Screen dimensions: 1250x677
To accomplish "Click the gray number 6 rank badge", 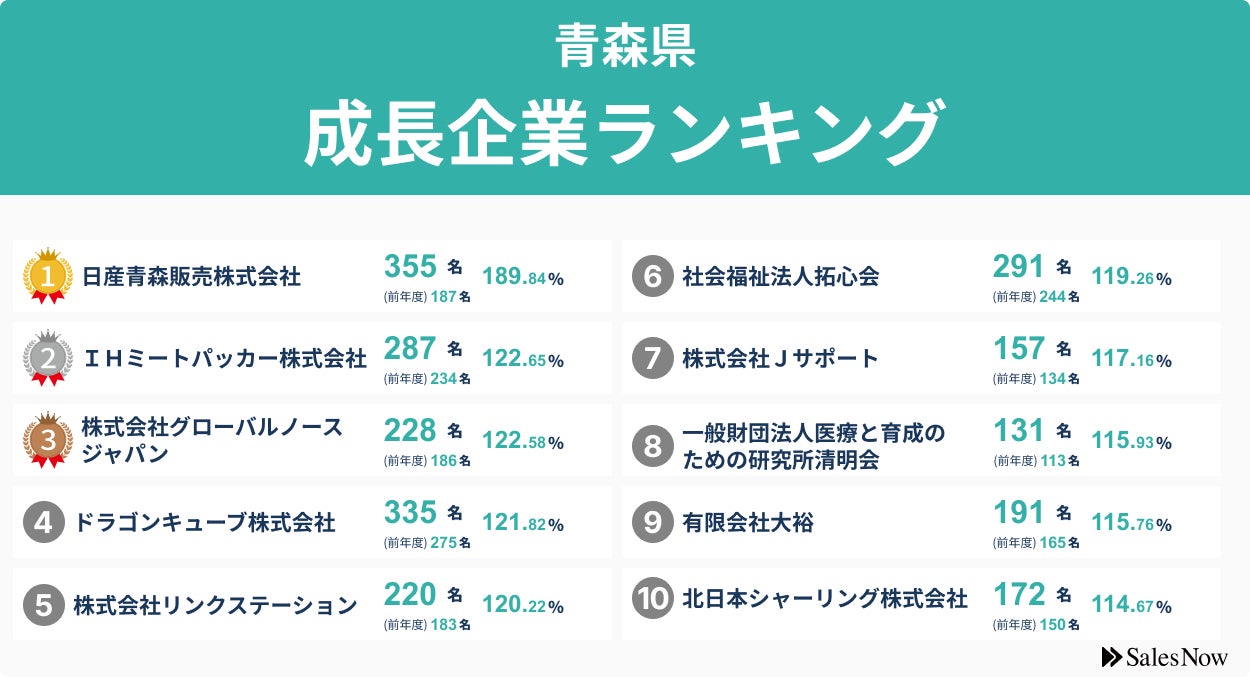I will [x=653, y=277].
